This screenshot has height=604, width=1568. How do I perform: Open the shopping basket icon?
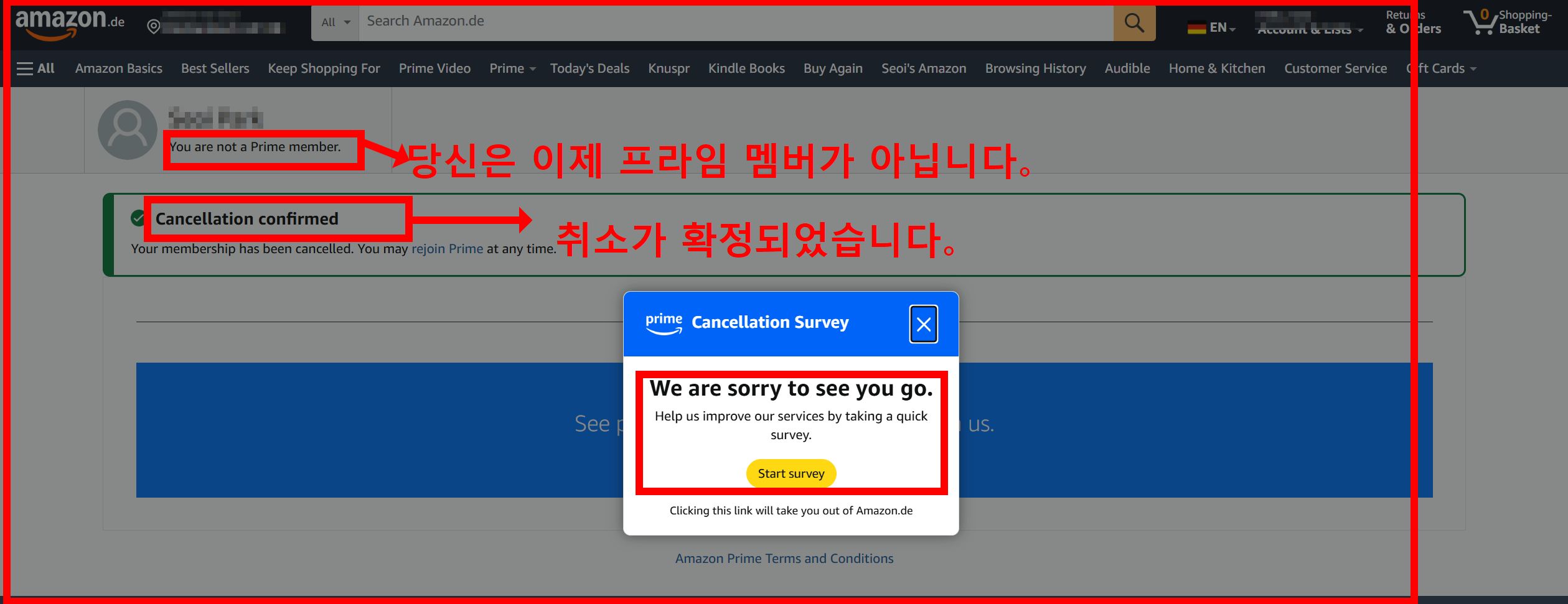[x=1481, y=23]
